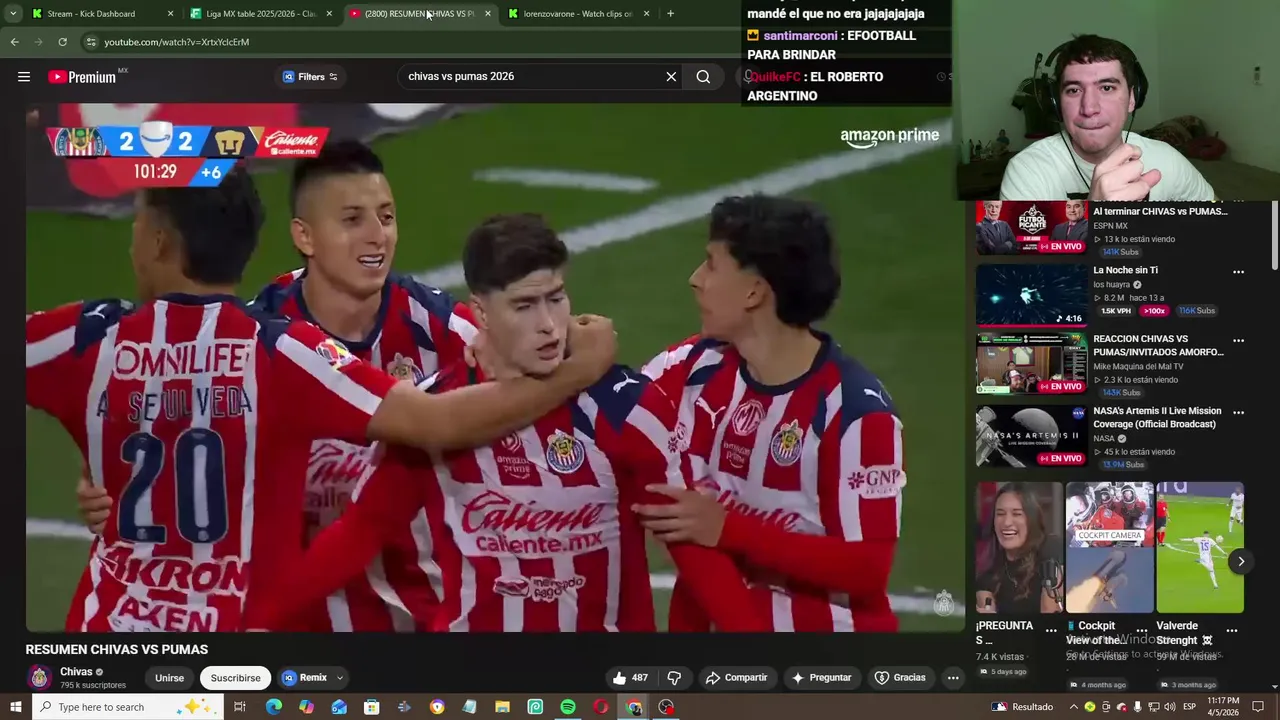This screenshot has height=720, width=1280.
Task: Open Spotify from the taskbar
Action: [568, 707]
